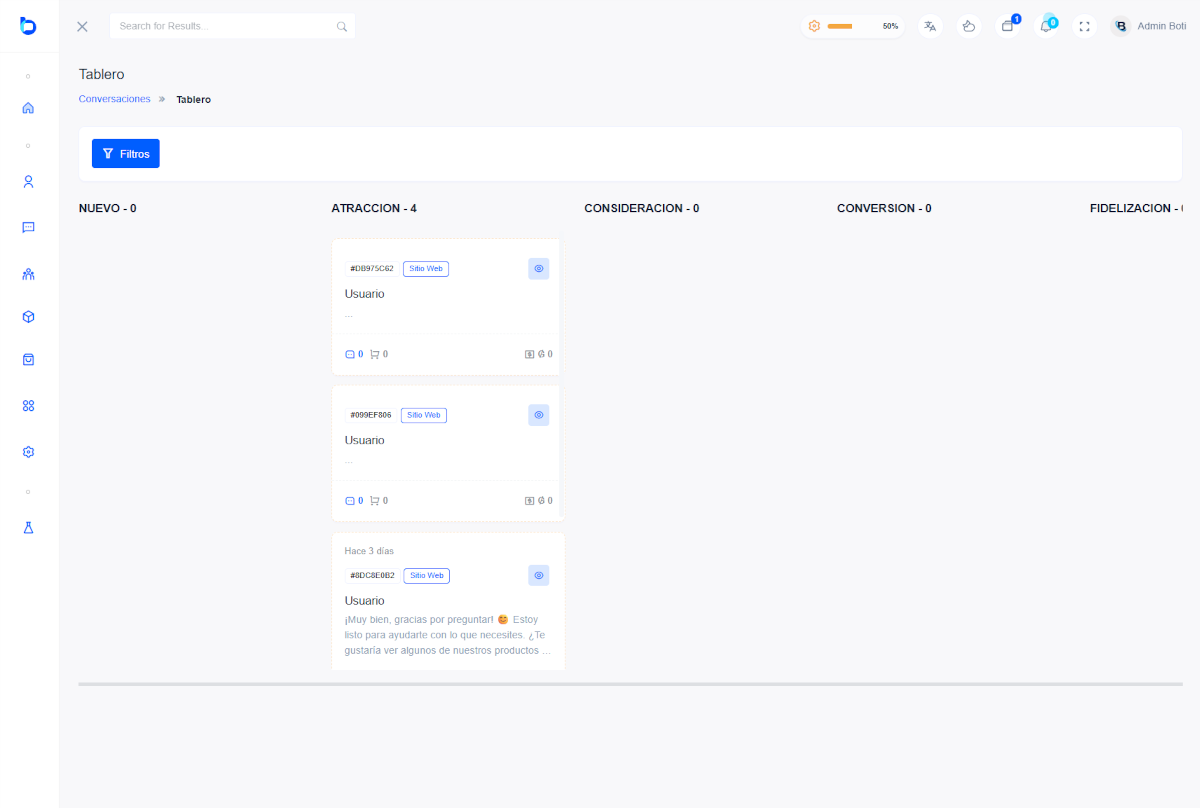Open the four-circles apps sidebar icon
1200x808 pixels.
coord(28,406)
